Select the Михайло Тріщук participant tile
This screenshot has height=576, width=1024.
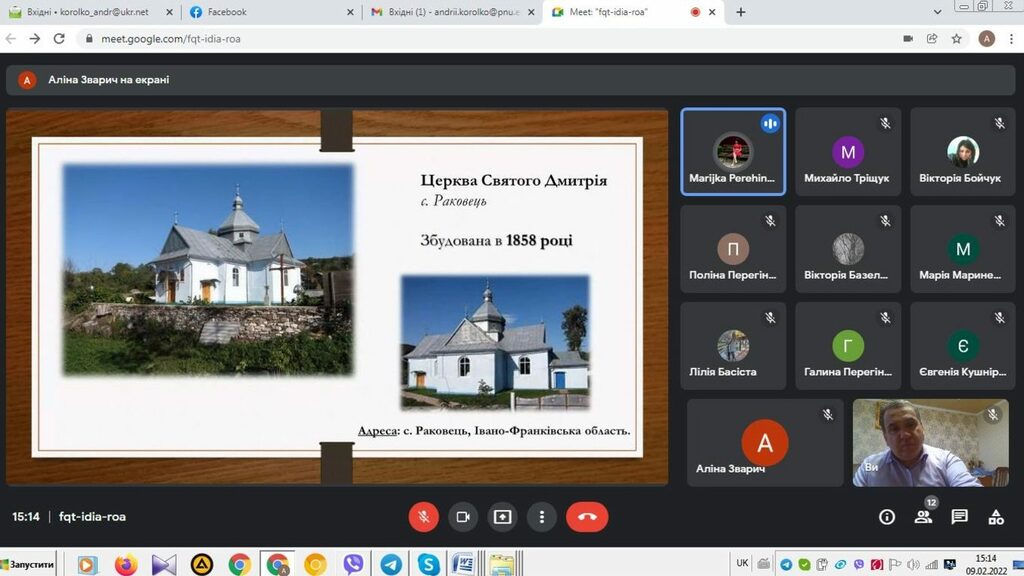pyautogui.click(x=848, y=152)
